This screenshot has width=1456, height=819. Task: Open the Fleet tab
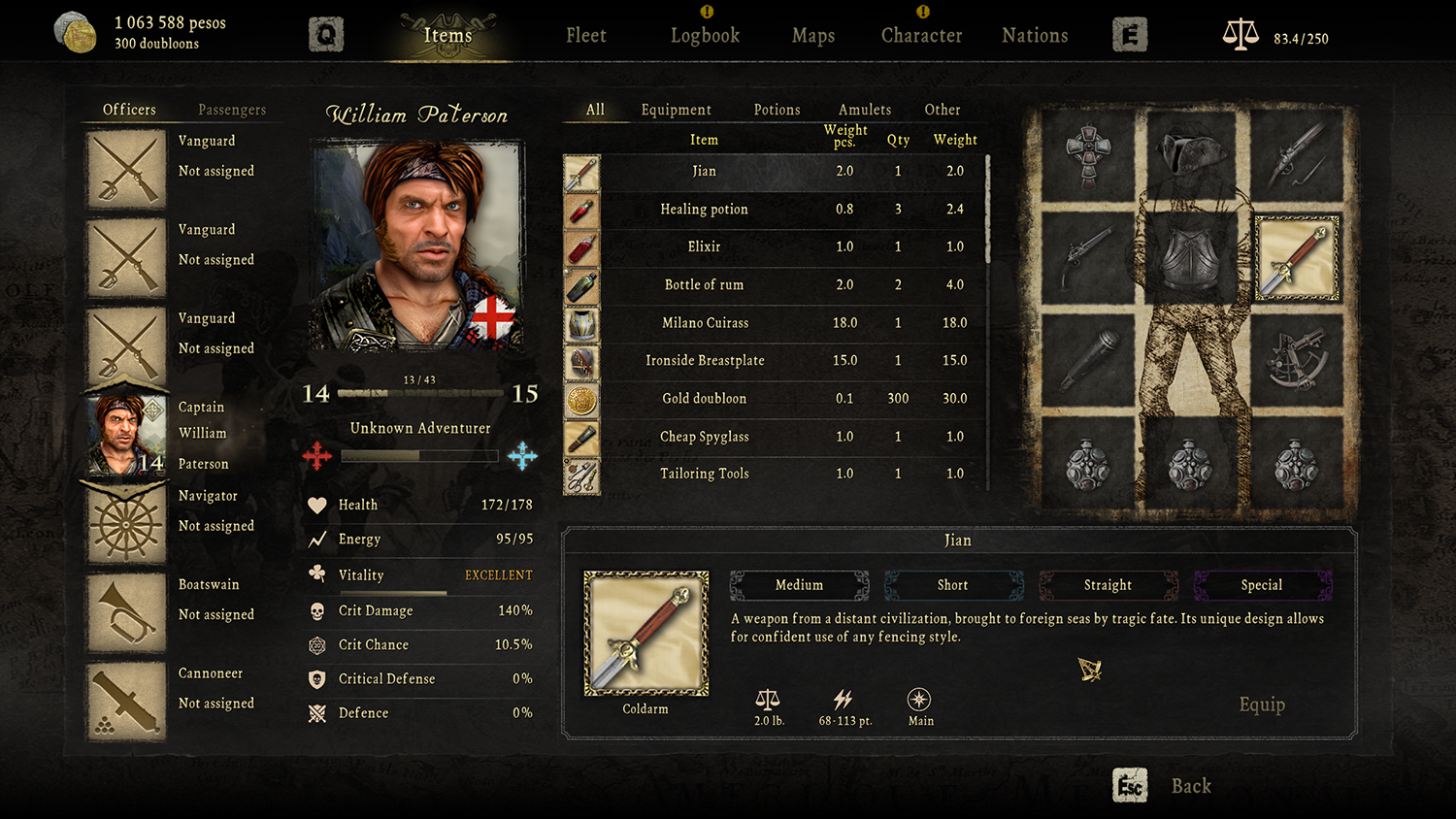pyautogui.click(x=586, y=36)
